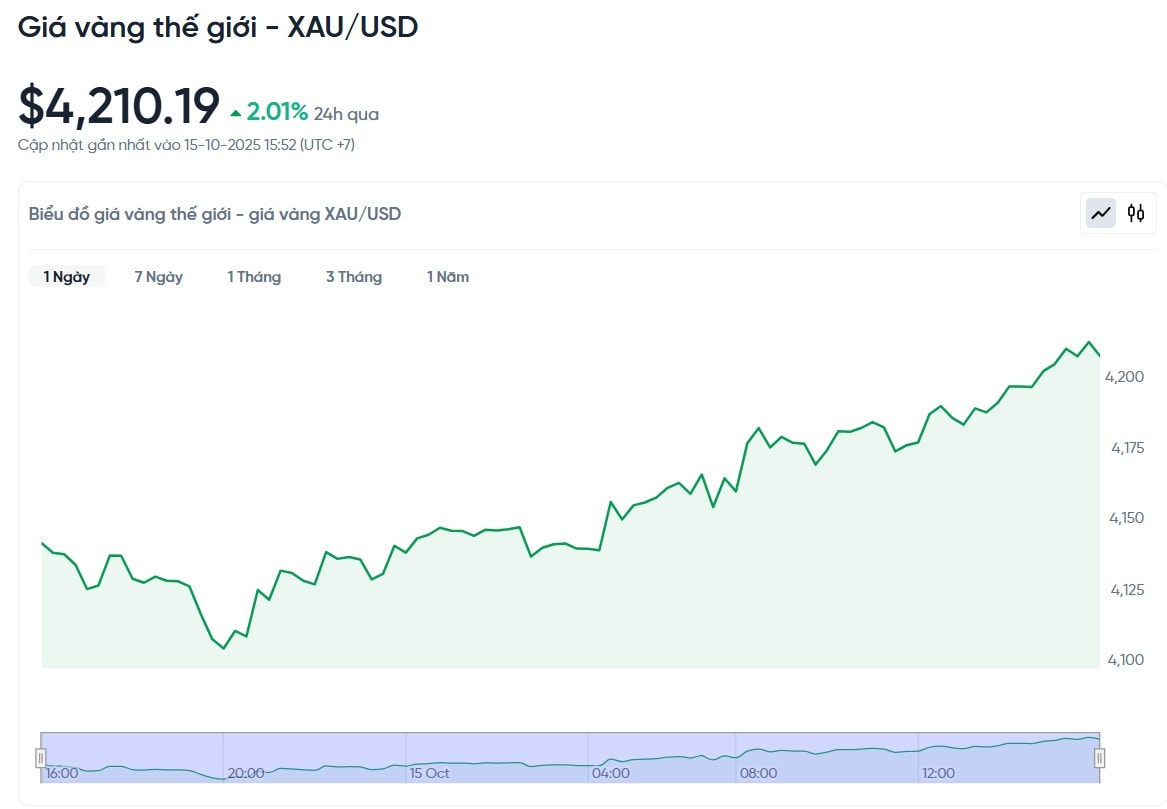The image size is (1167, 809).
Task: Select the 1 Ngày time range
Action: coord(66,277)
